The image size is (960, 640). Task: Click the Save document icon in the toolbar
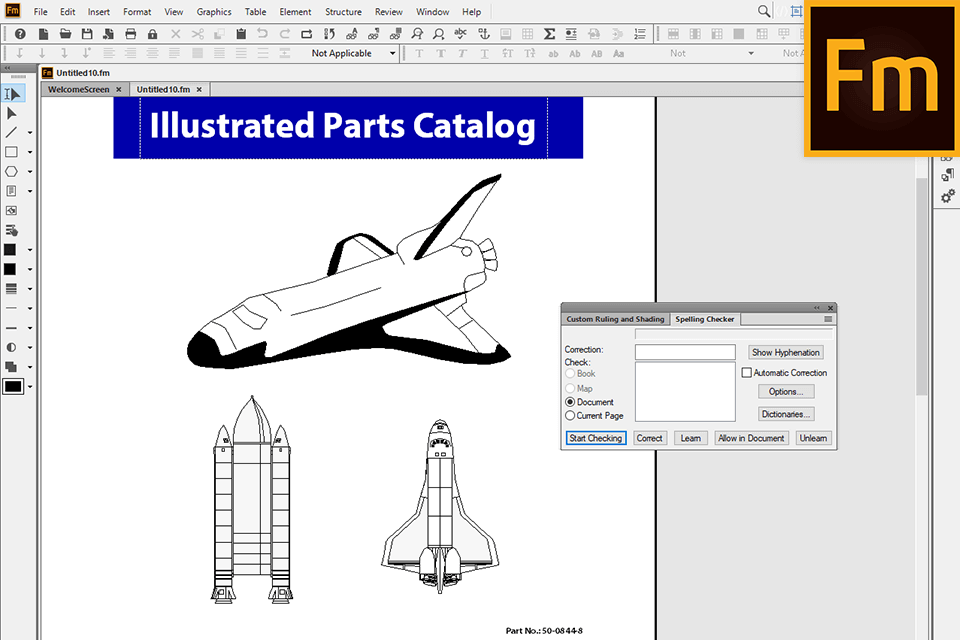pyautogui.click(x=87, y=34)
